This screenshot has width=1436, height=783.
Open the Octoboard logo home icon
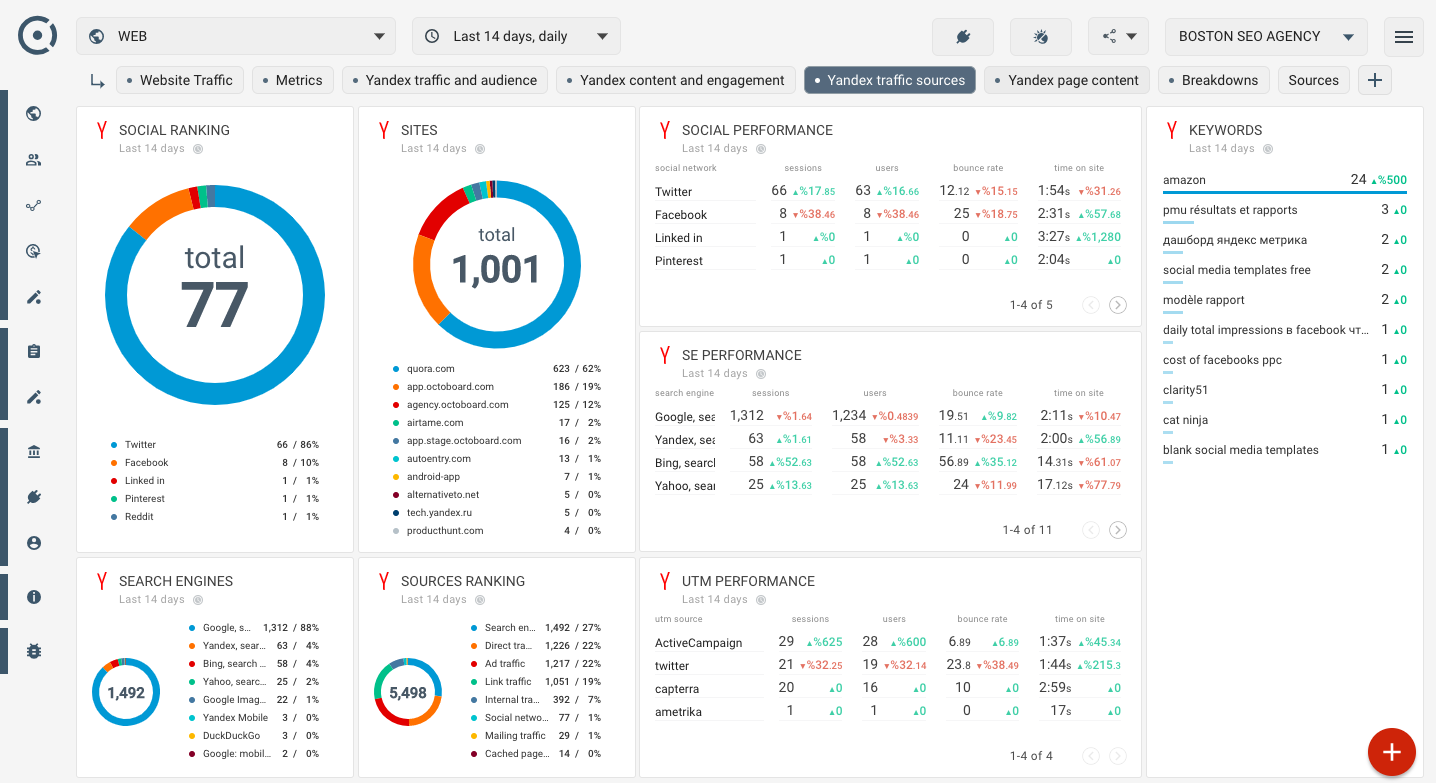pos(37,36)
